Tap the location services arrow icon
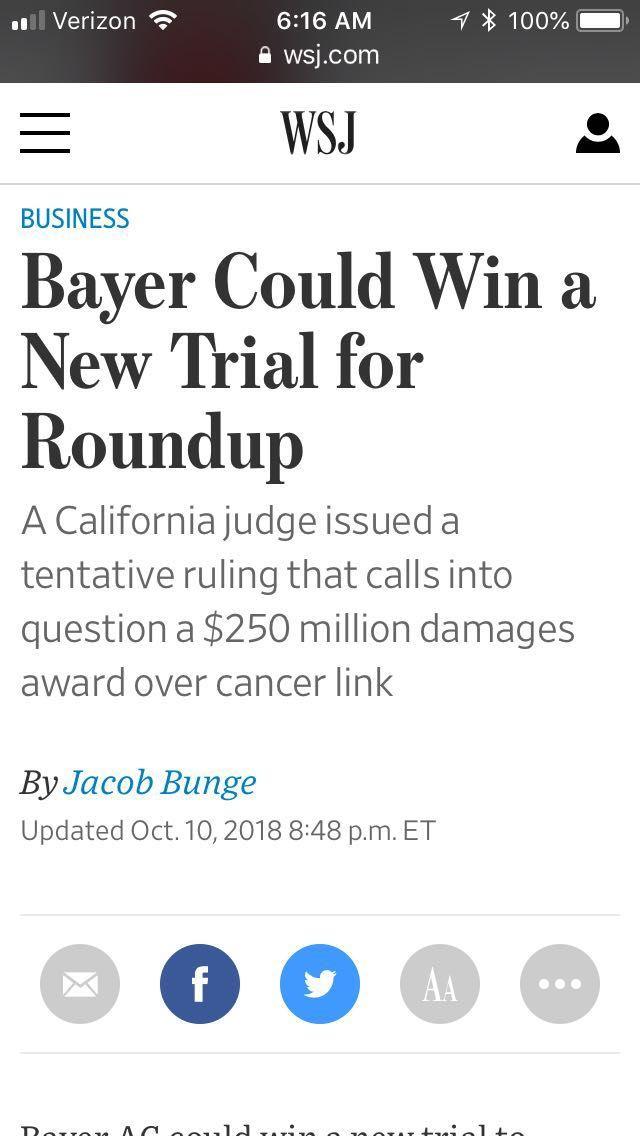Screen dimensions: 640x1136 tap(460, 21)
